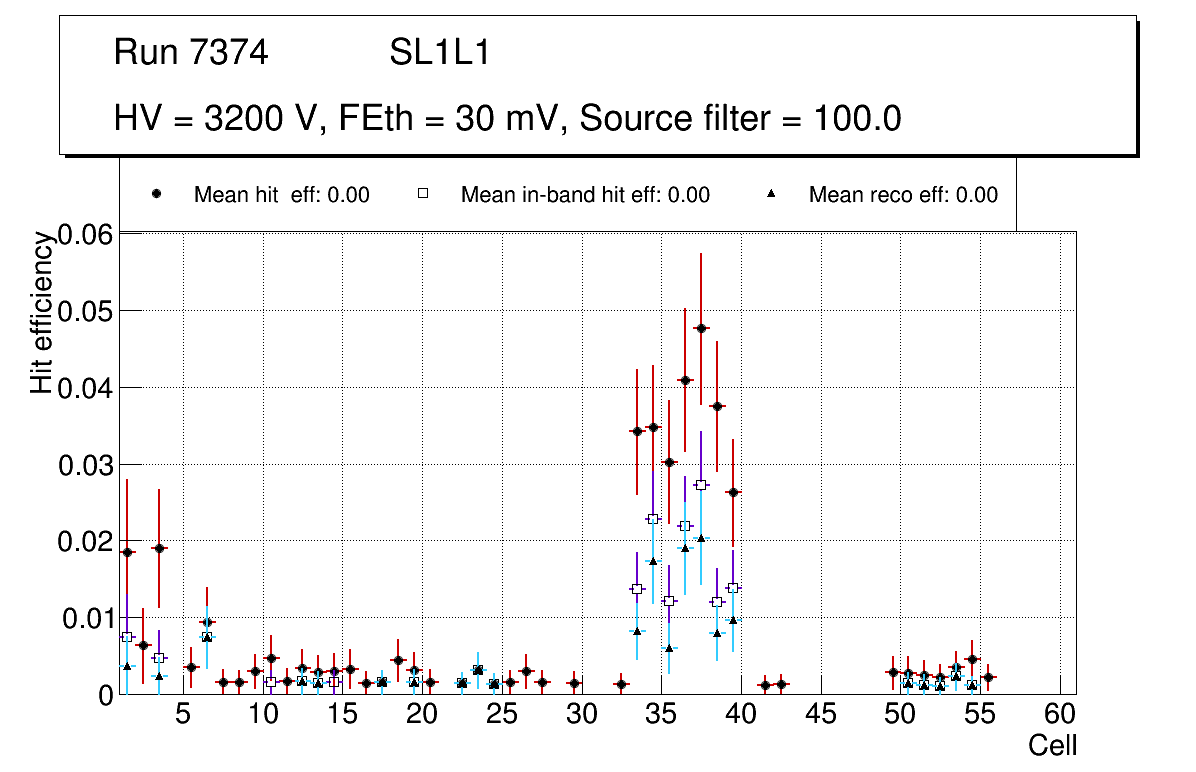Image resolution: width=1196 pixels, height=772 pixels.
Task: Click the black triangle legend marker
Action: coord(771,194)
